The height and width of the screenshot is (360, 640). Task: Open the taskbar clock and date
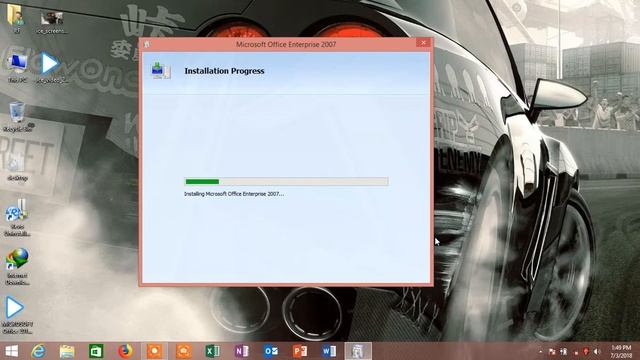click(621, 351)
